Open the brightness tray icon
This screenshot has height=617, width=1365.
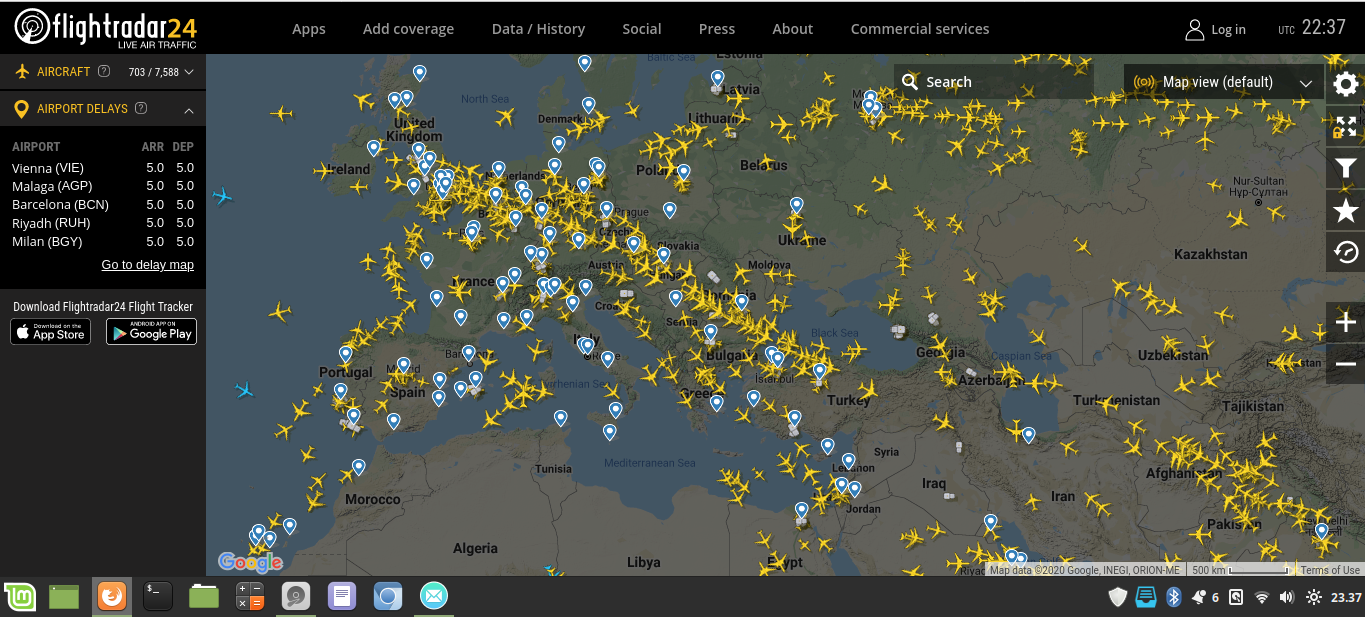[x=1313, y=597]
